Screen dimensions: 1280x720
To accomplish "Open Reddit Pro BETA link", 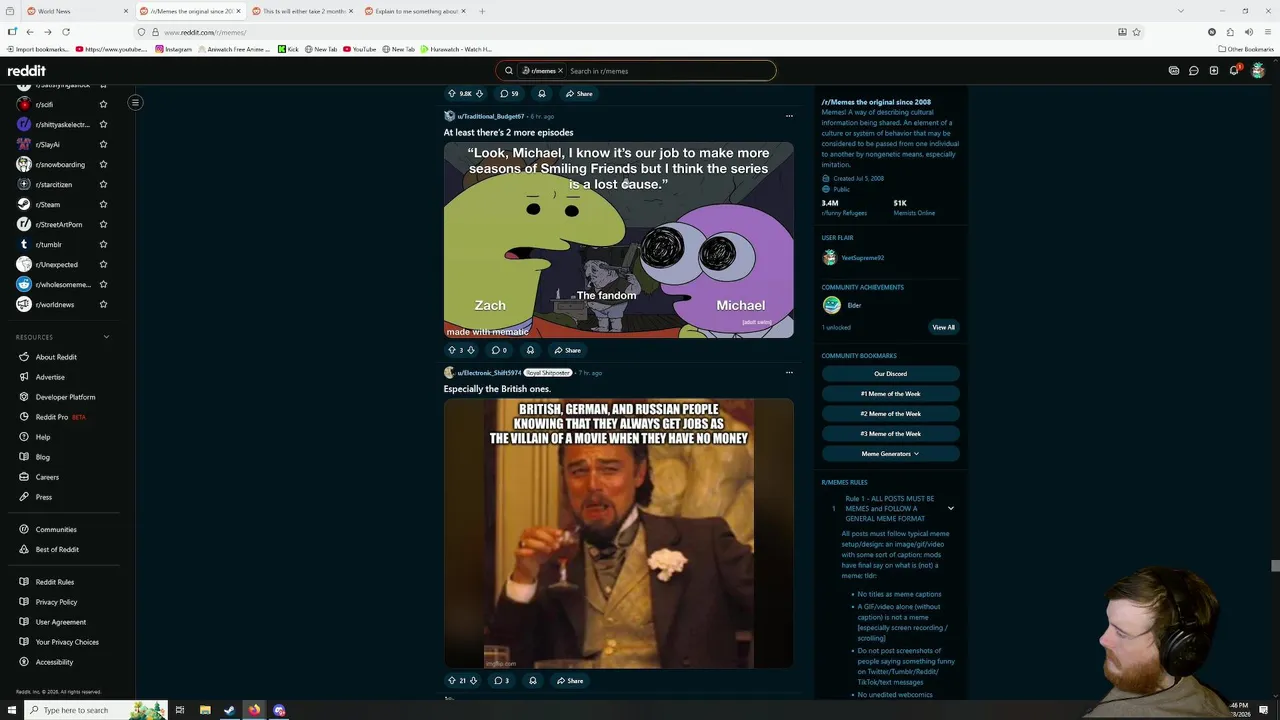I will [52, 417].
